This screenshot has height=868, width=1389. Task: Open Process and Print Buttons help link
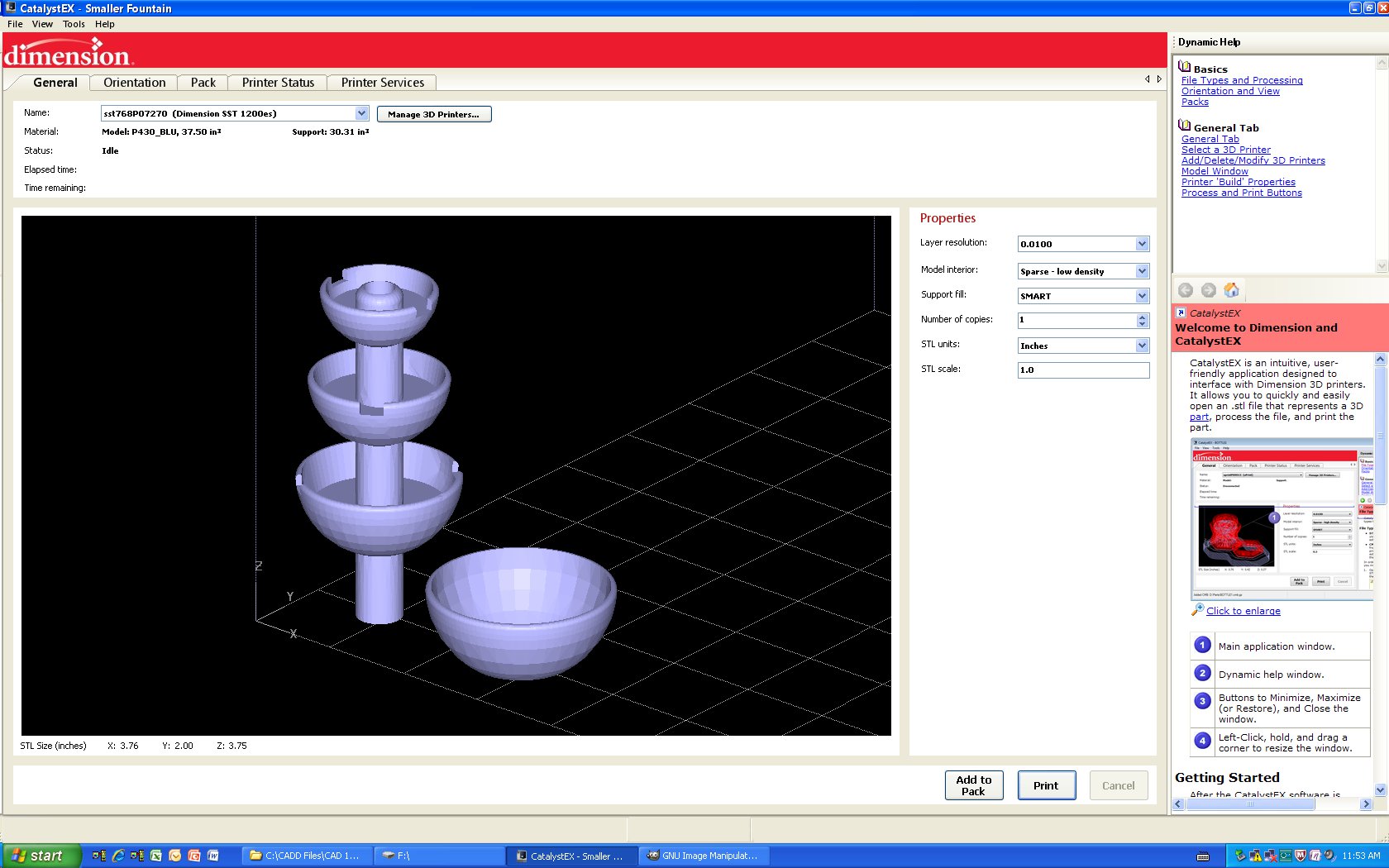(1242, 193)
